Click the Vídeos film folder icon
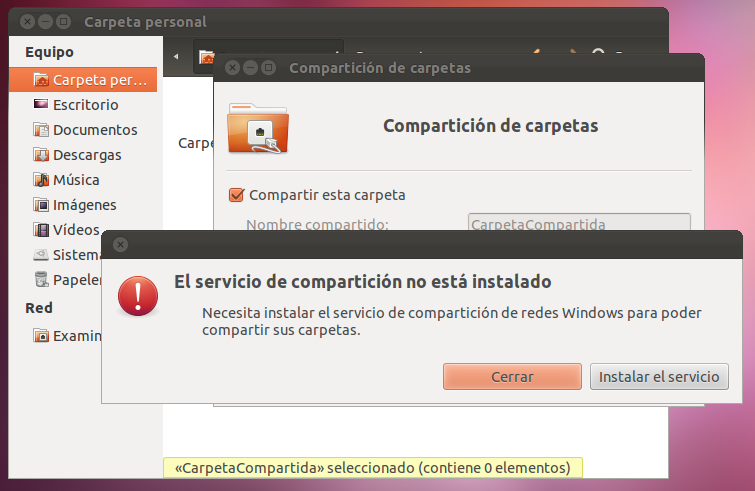 tap(41, 230)
